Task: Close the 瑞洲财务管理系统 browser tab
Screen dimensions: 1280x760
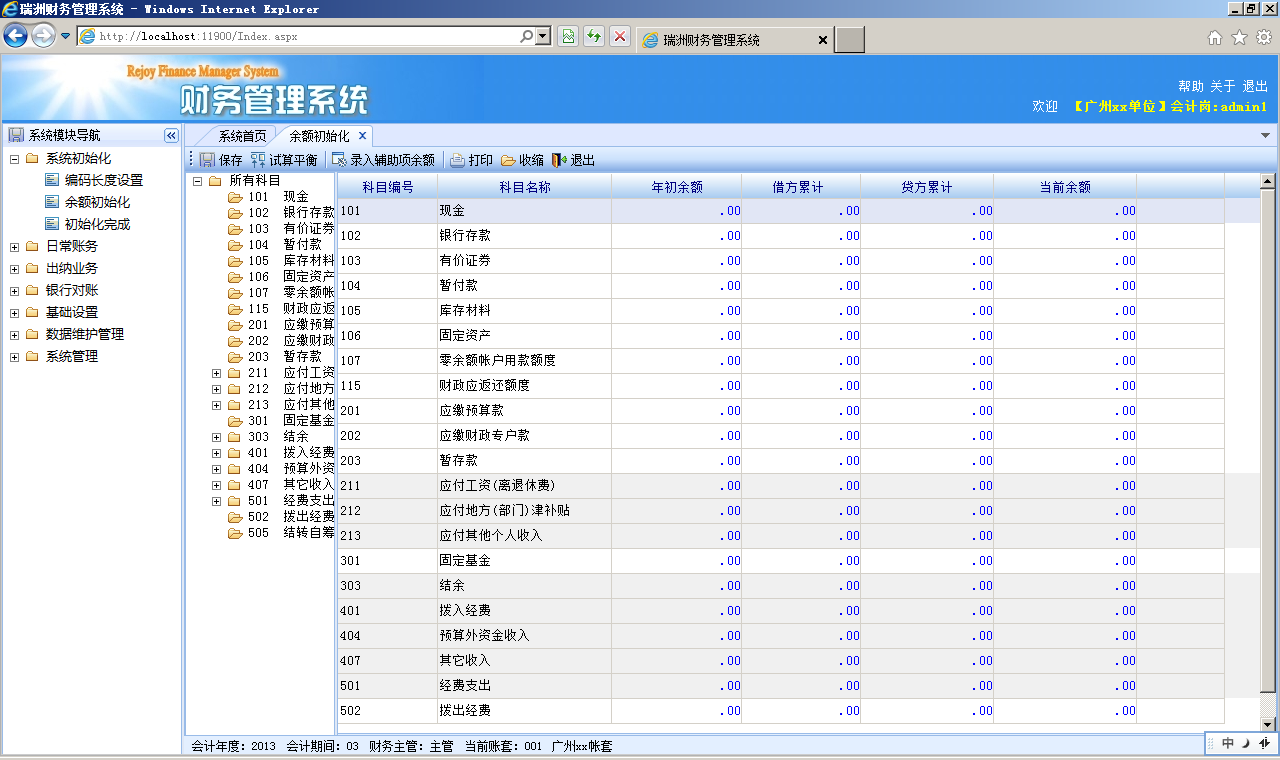Action: point(823,40)
